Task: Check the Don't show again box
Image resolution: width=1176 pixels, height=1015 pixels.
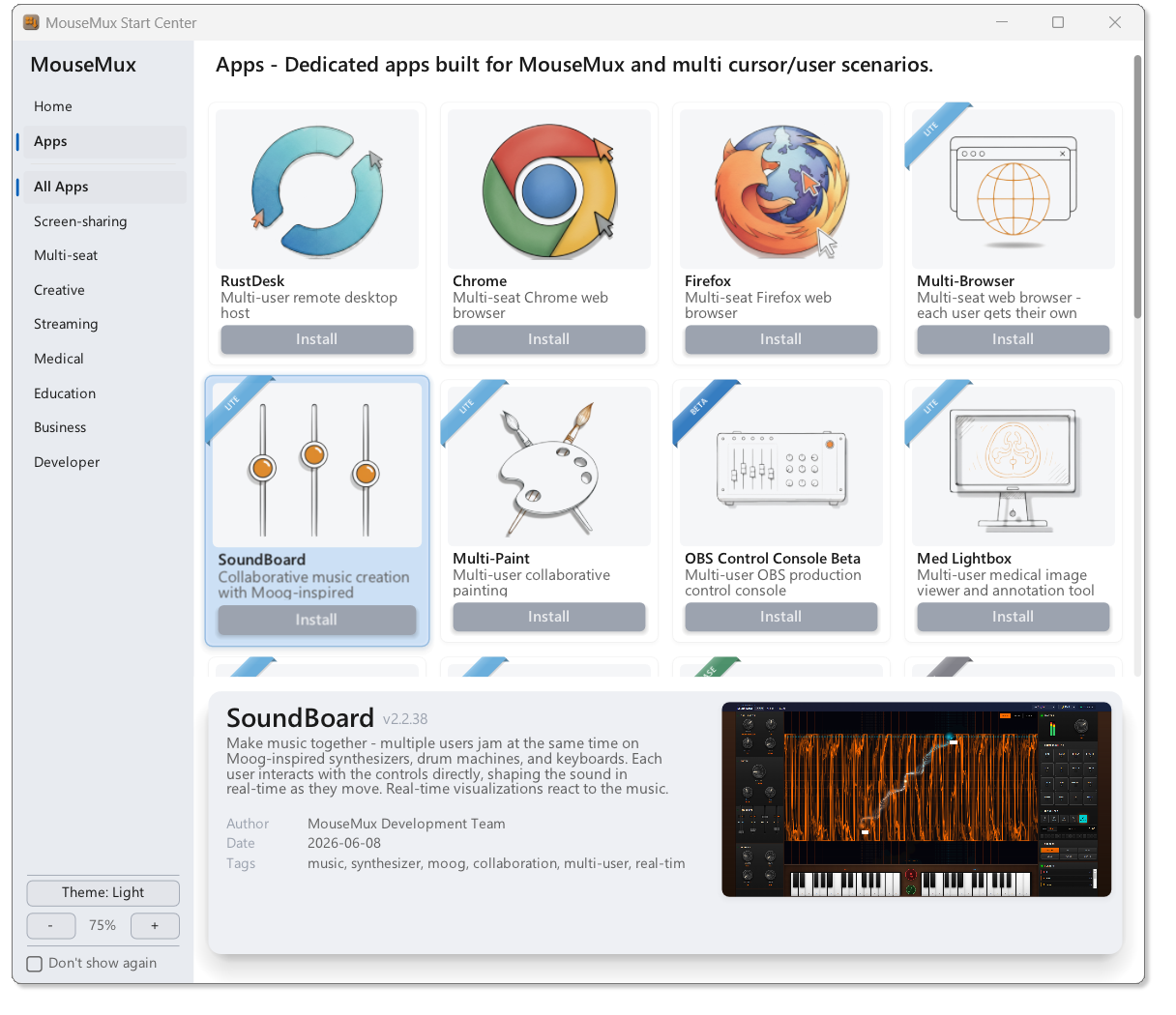Action: tap(35, 964)
